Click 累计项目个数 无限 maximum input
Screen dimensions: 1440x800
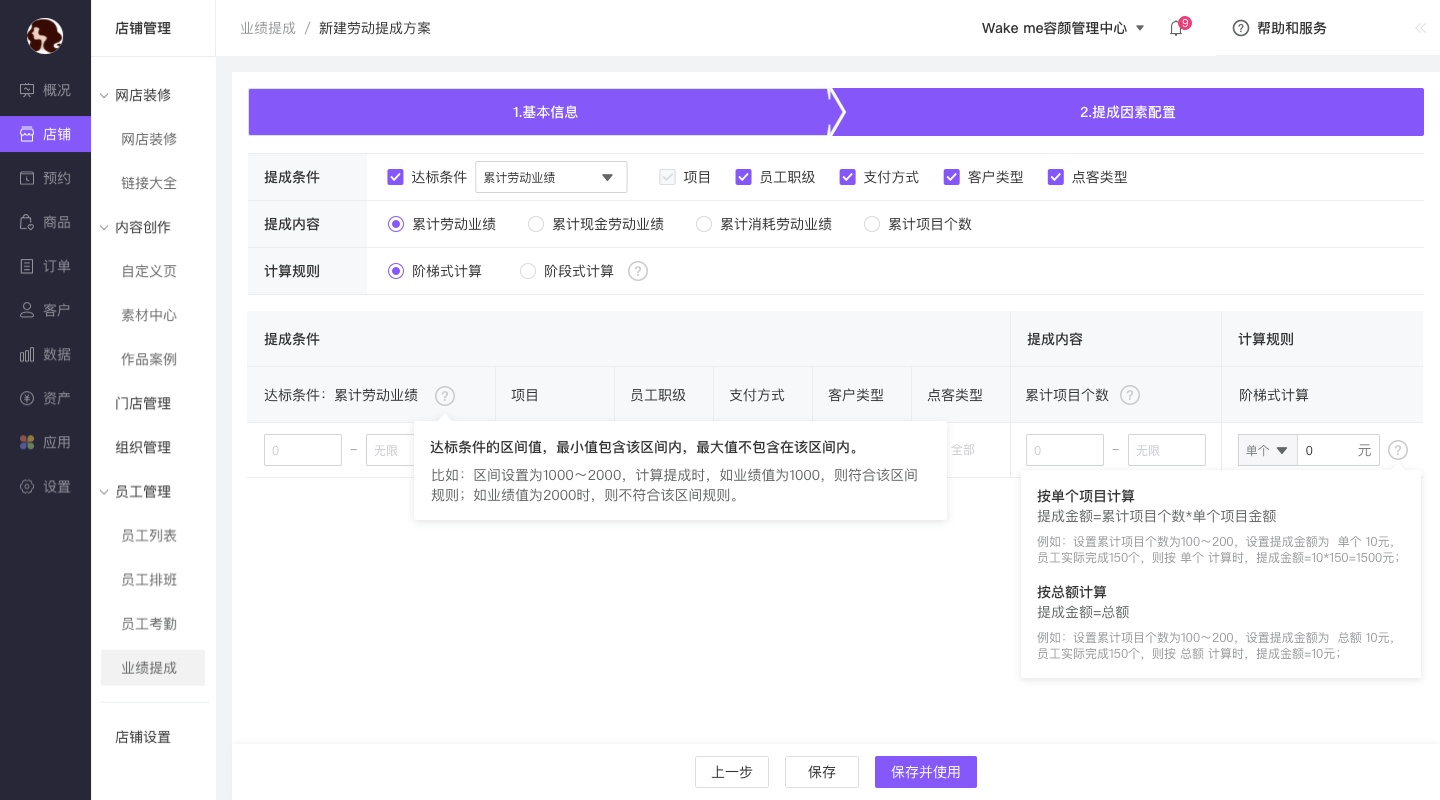tap(1167, 450)
